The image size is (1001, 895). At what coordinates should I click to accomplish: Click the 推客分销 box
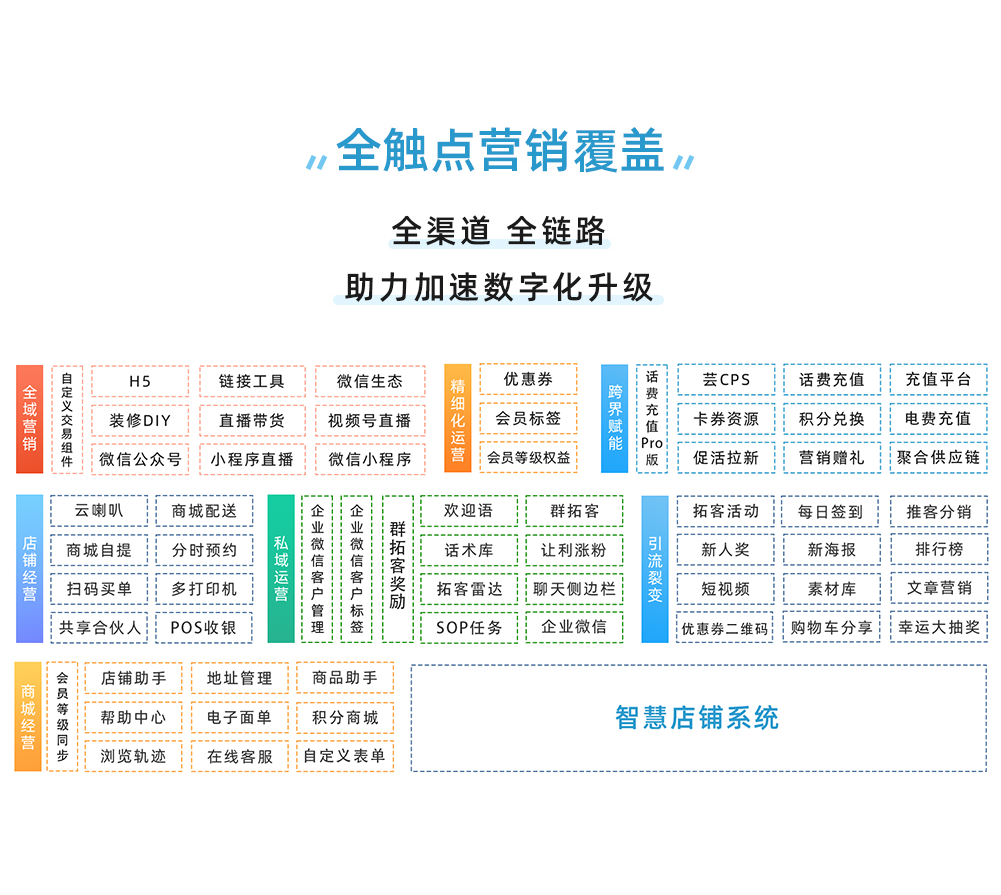(x=939, y=511)
